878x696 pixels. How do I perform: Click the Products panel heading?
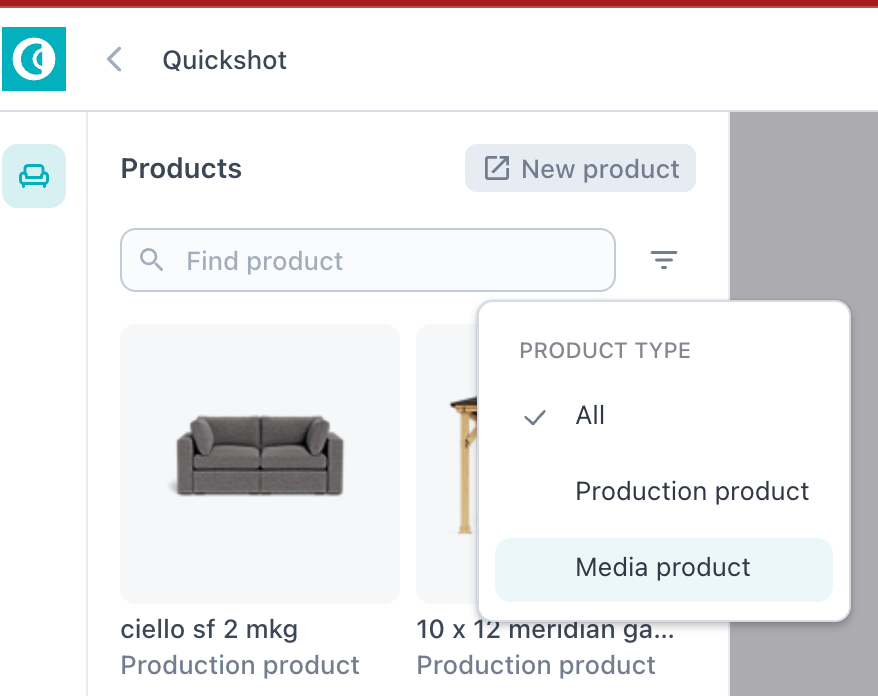click(x=181, y=168)
